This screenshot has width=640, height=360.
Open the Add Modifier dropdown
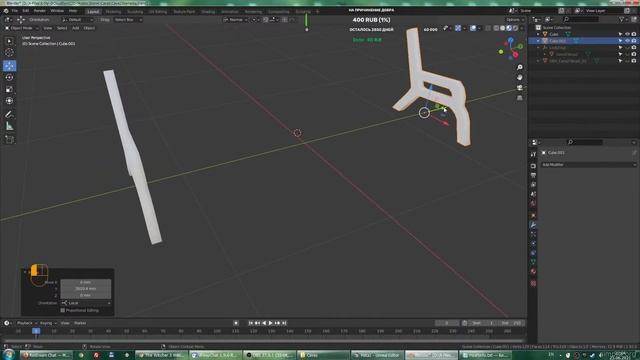point(589,164)
